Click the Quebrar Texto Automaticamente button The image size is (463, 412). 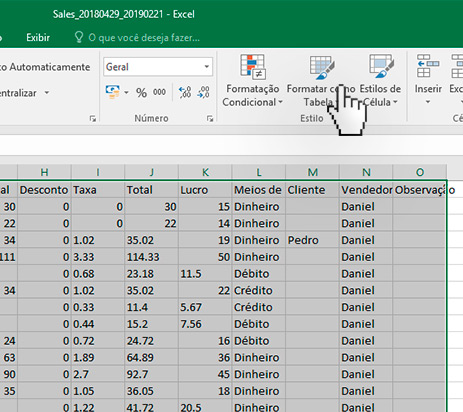(x=45, y=67)
